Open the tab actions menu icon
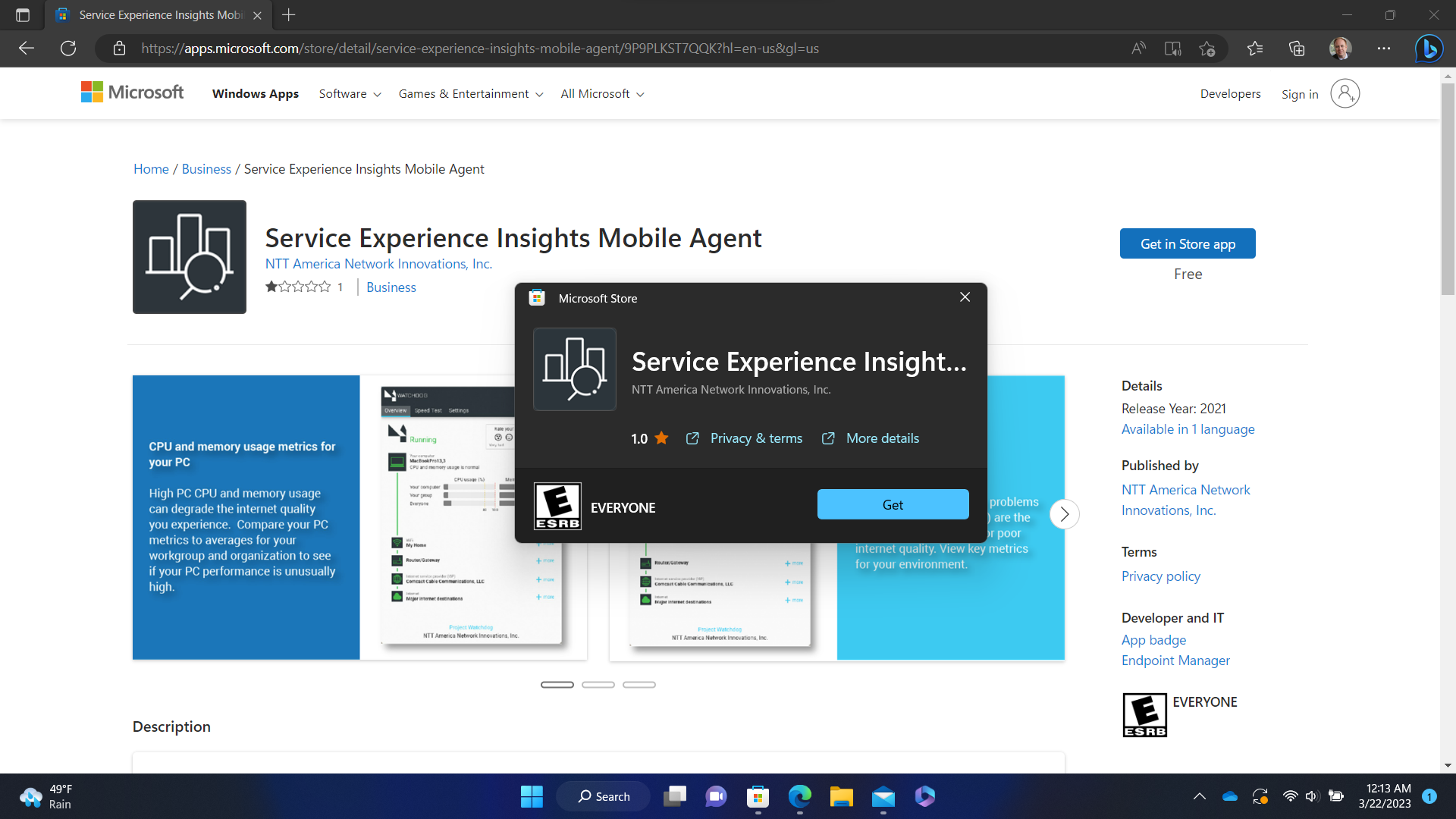The width and height of the screenshot is (1456, 819). point(23,15)
